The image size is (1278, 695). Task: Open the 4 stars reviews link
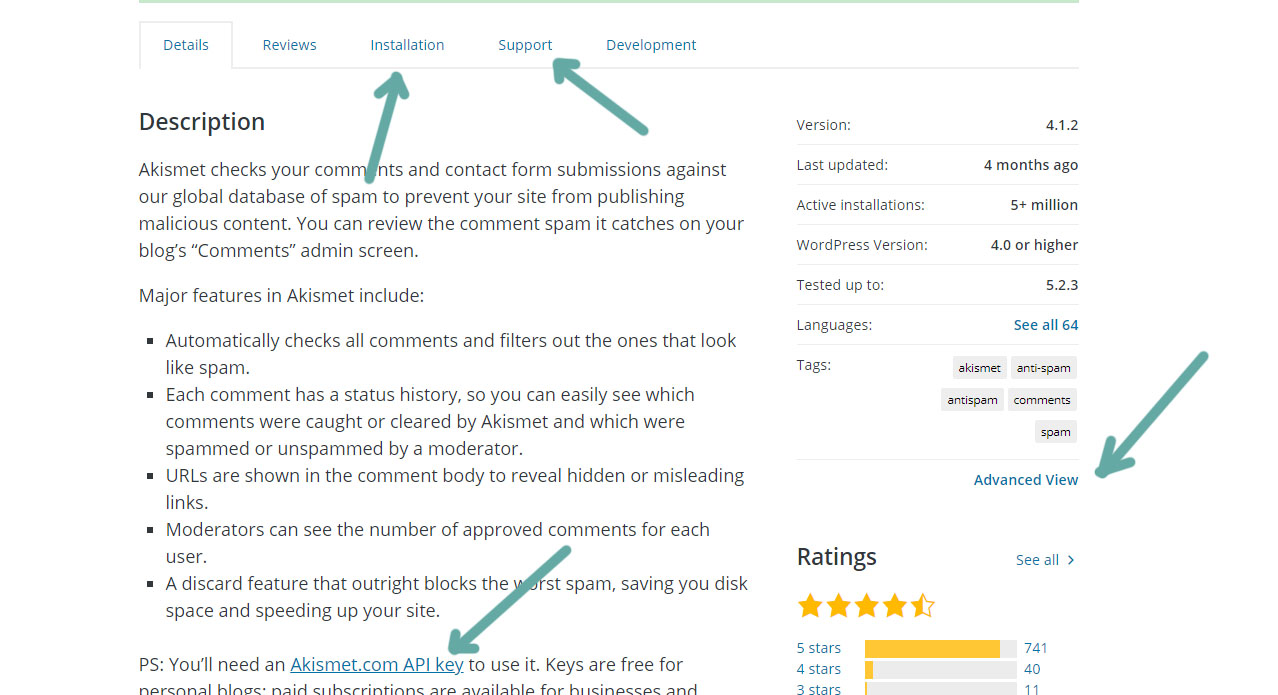(x=819, y=669)
